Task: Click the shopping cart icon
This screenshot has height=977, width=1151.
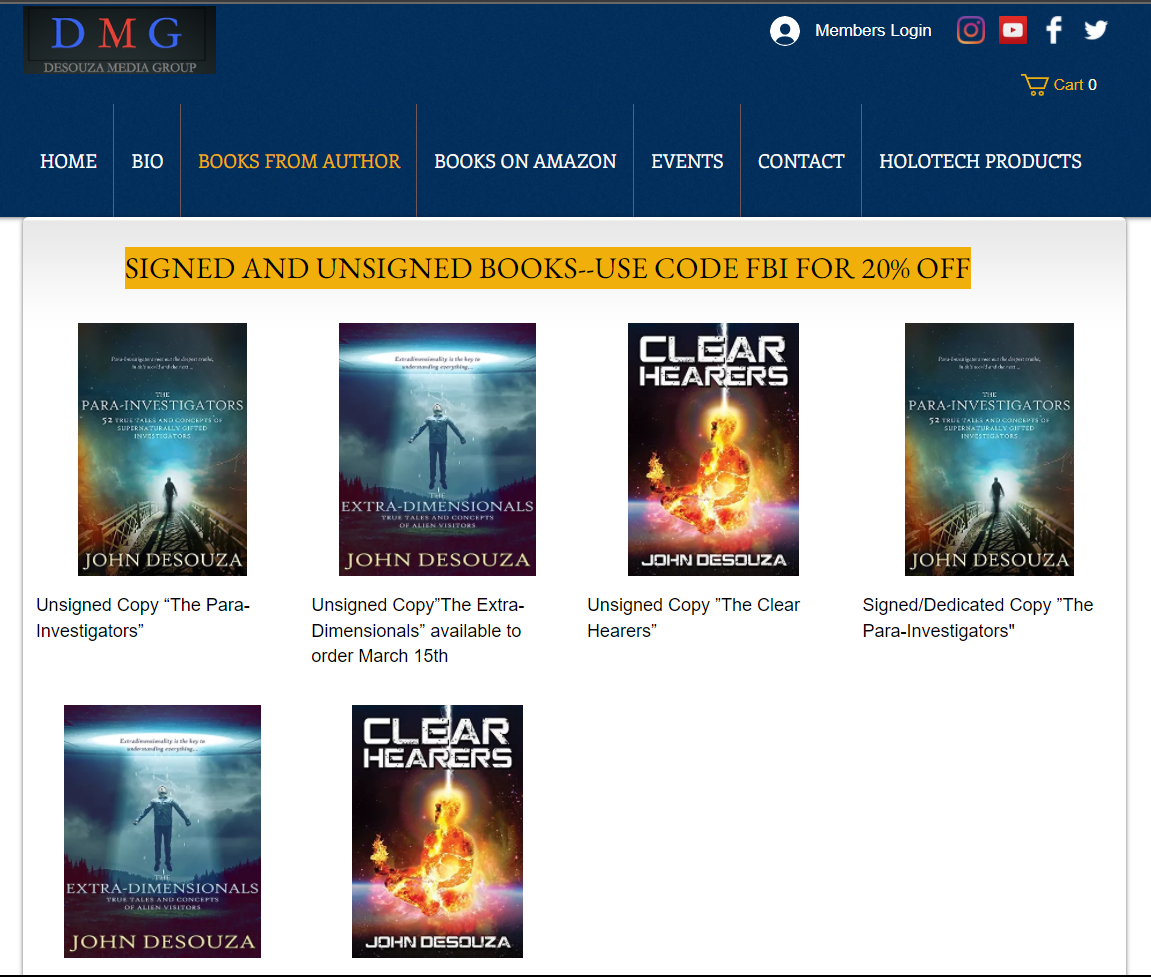Action: (x=1035, y=85)
